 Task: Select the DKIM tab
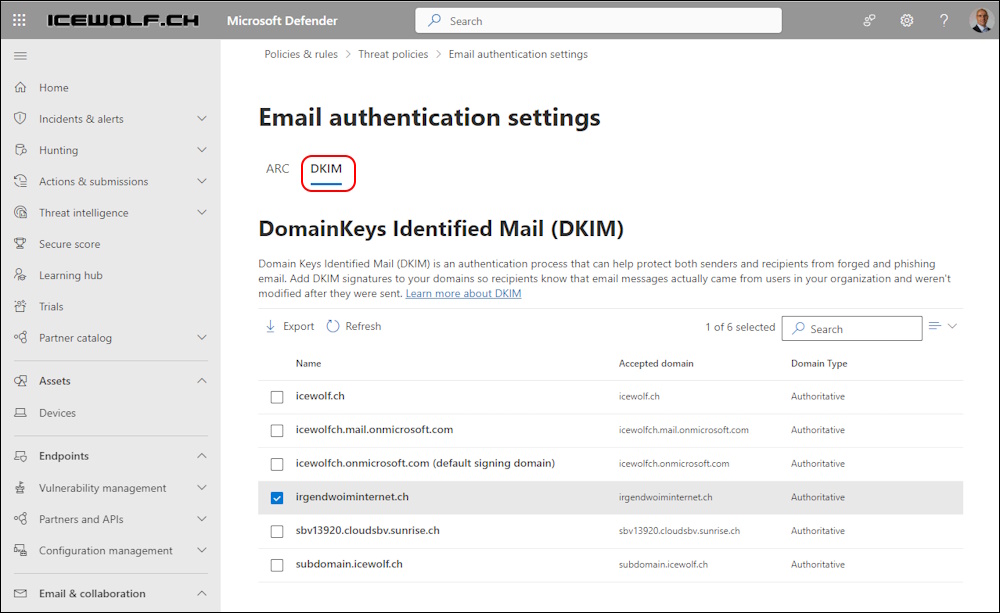[326, 168]
